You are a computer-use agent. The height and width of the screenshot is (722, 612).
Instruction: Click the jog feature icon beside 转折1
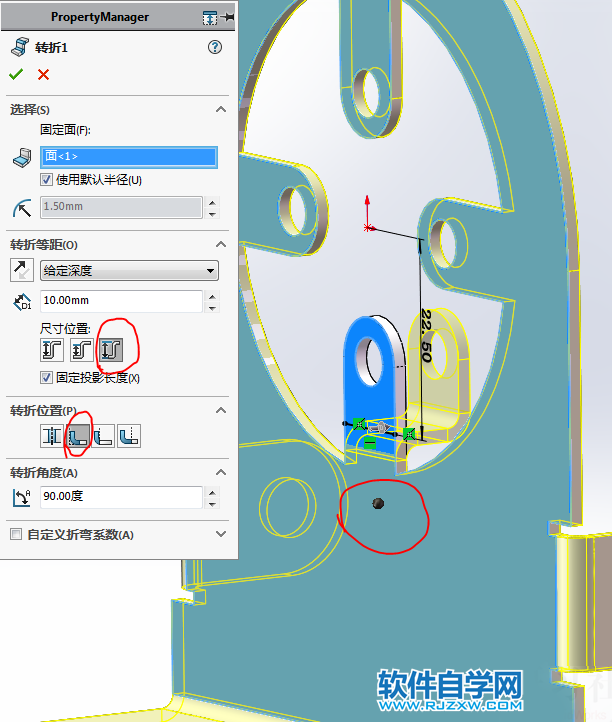coord(19,47)
